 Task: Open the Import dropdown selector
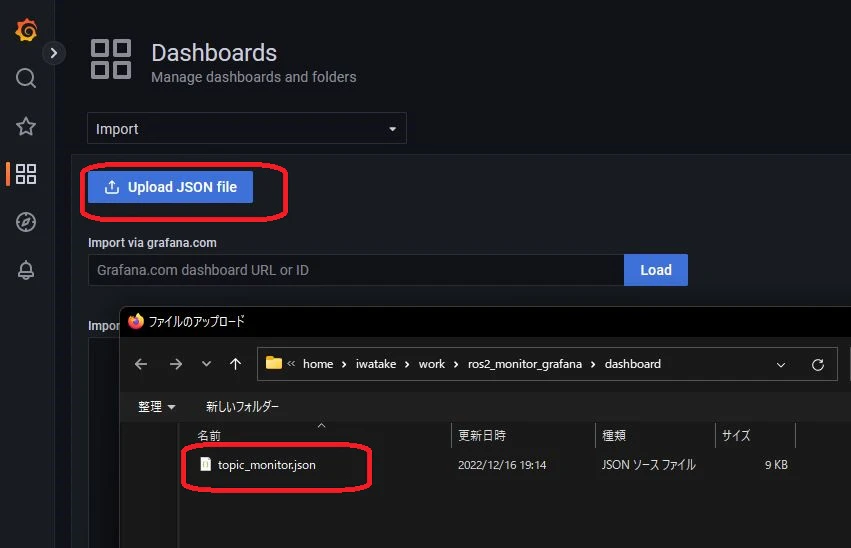tap(246, 129)
